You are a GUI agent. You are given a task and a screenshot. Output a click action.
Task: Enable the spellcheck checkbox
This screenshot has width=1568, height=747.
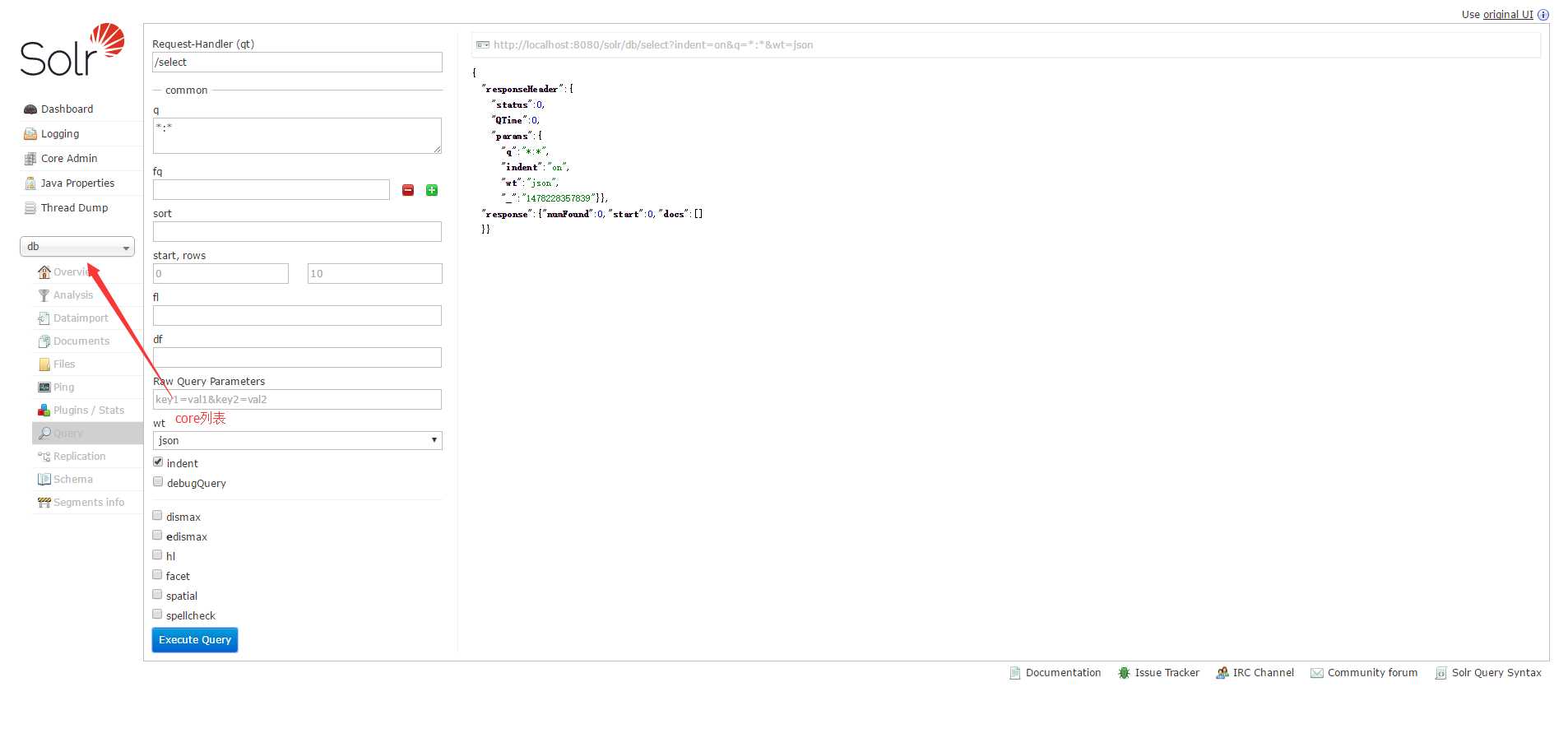click(157, 615)
